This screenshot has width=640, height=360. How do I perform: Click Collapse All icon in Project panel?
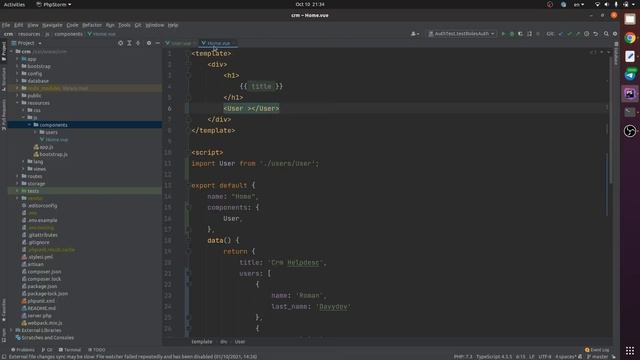(x=138, y=43)
